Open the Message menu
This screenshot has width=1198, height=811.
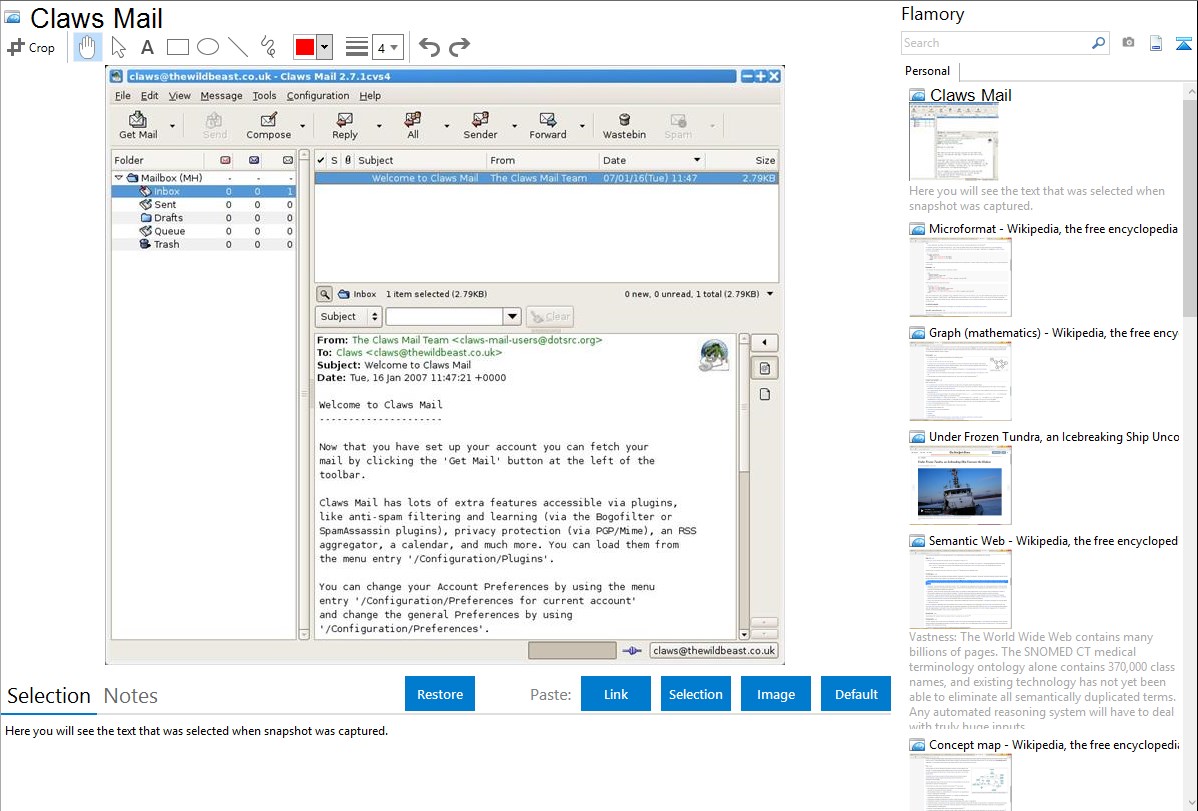(x=221, y=96)
